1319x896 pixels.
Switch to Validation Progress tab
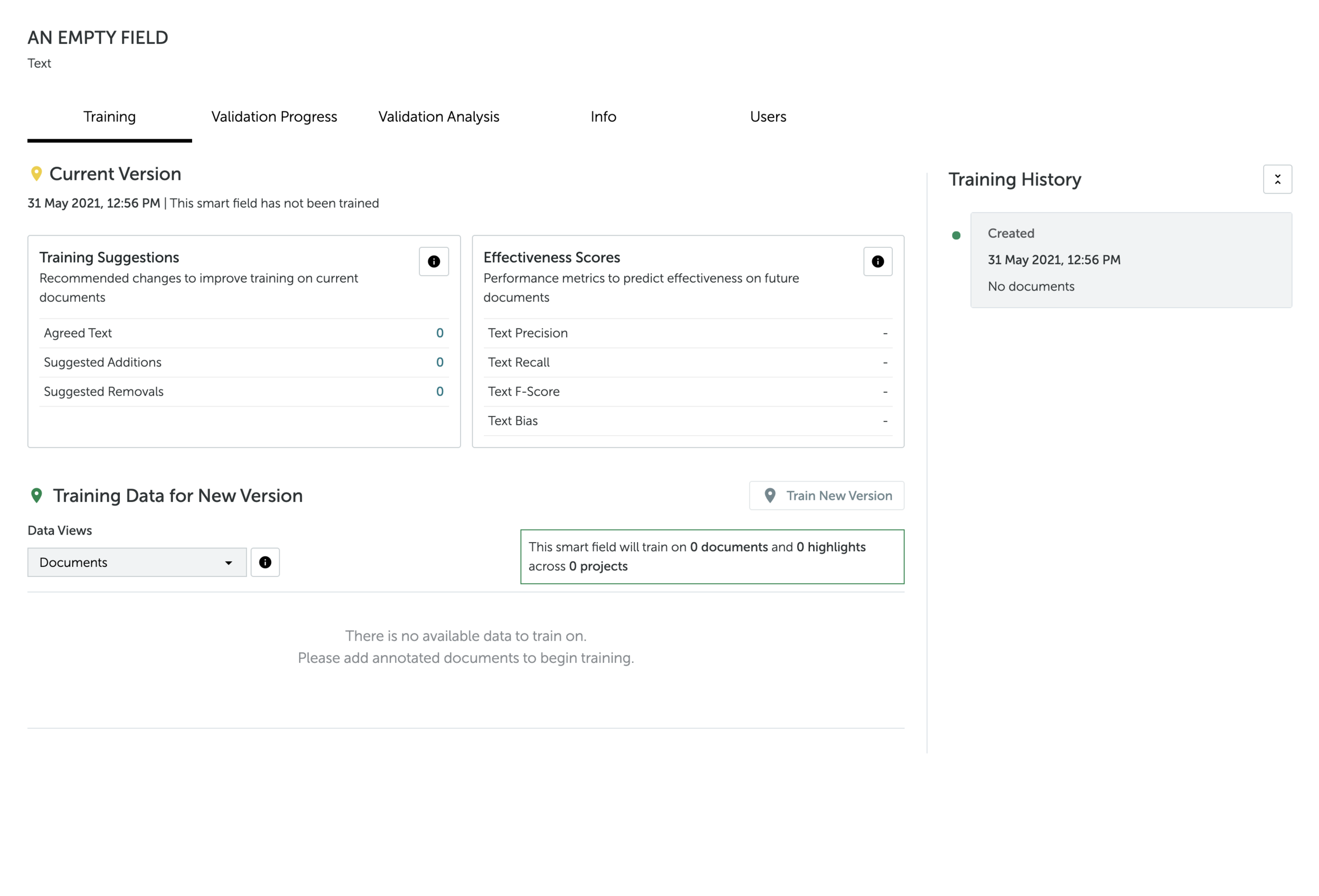pos(274,117)
